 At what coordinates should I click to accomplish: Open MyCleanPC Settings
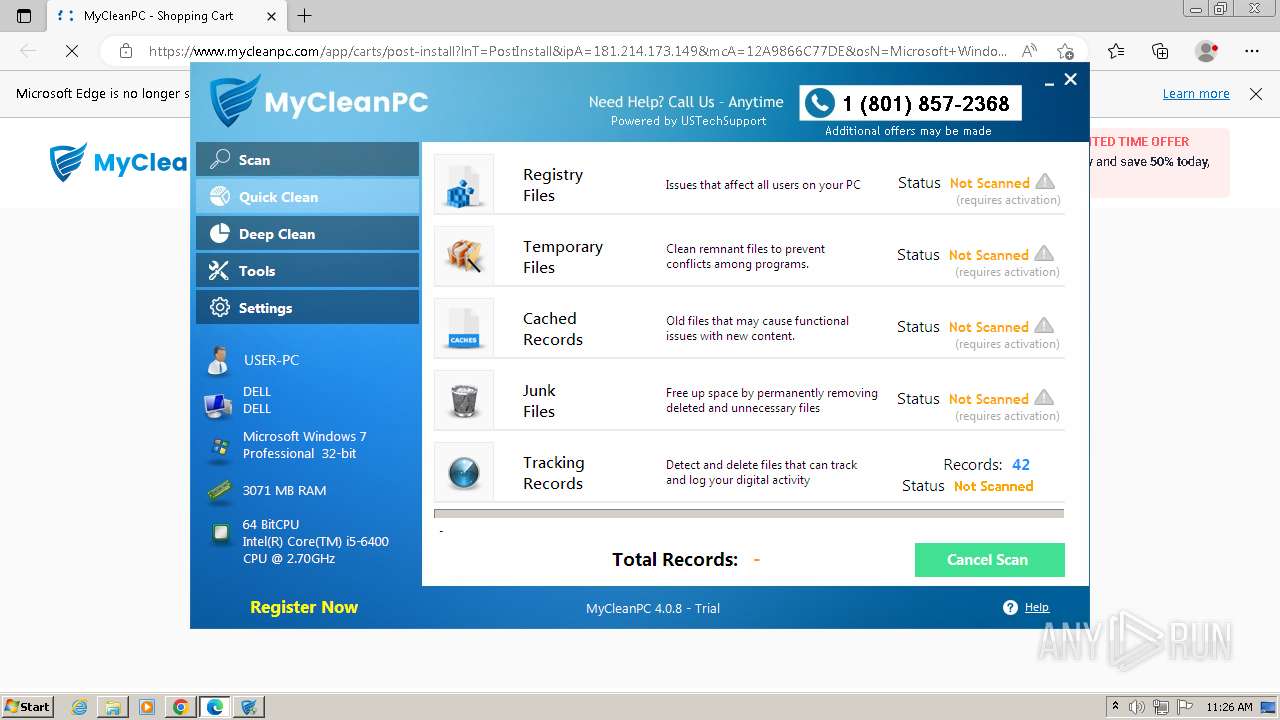point(307,308)
